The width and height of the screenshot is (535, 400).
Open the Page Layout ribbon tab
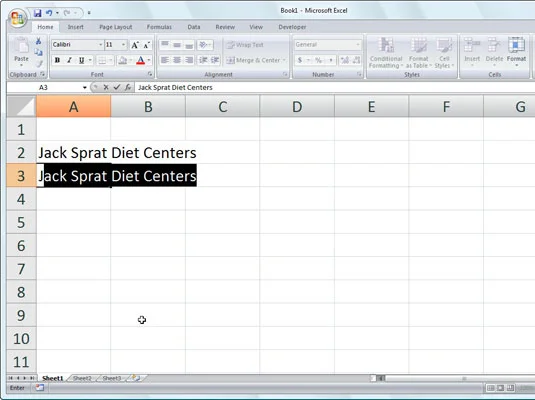(116, 27)
